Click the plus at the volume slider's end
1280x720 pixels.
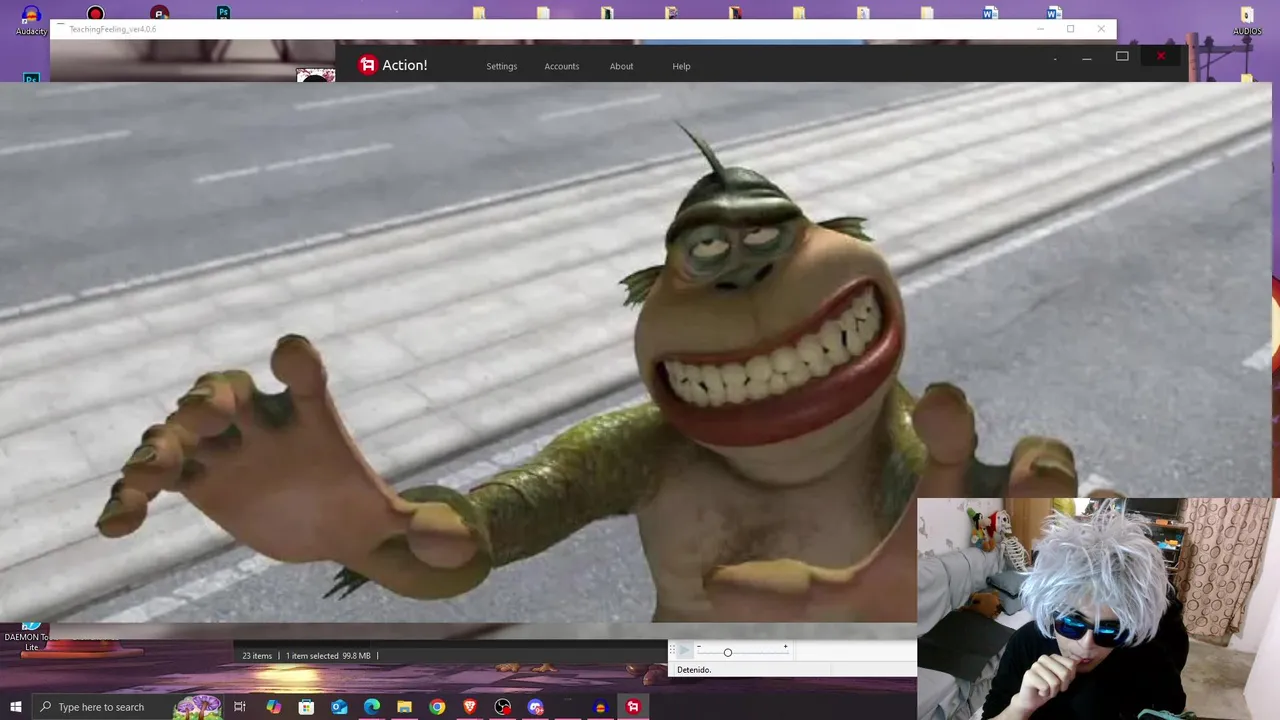(785, 647)
